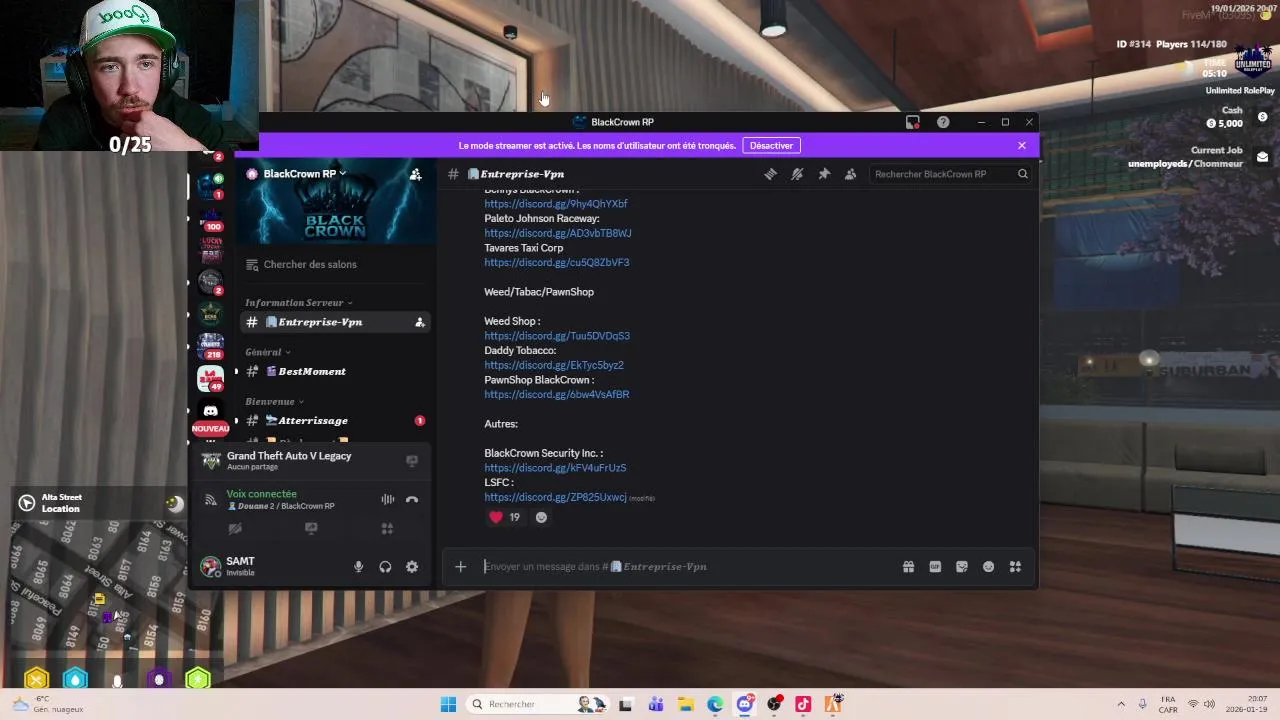Focus the Rechercher BlackCrown RP search box
Screen dimensions: 1280x720
coord(950,174)
